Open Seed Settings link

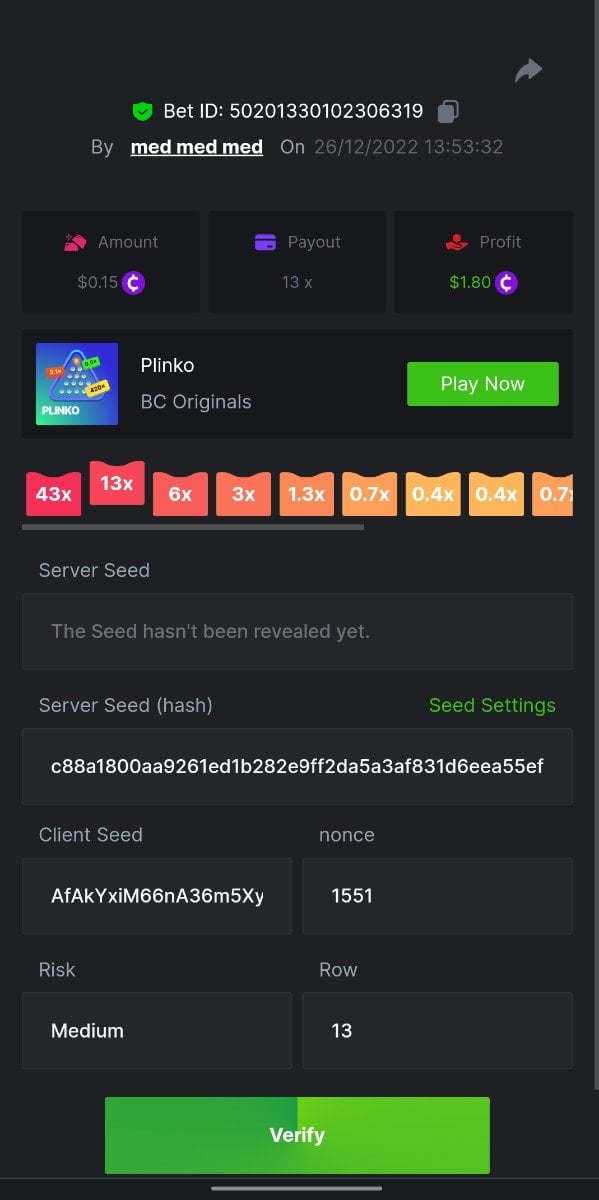click(x=492, y=705)
